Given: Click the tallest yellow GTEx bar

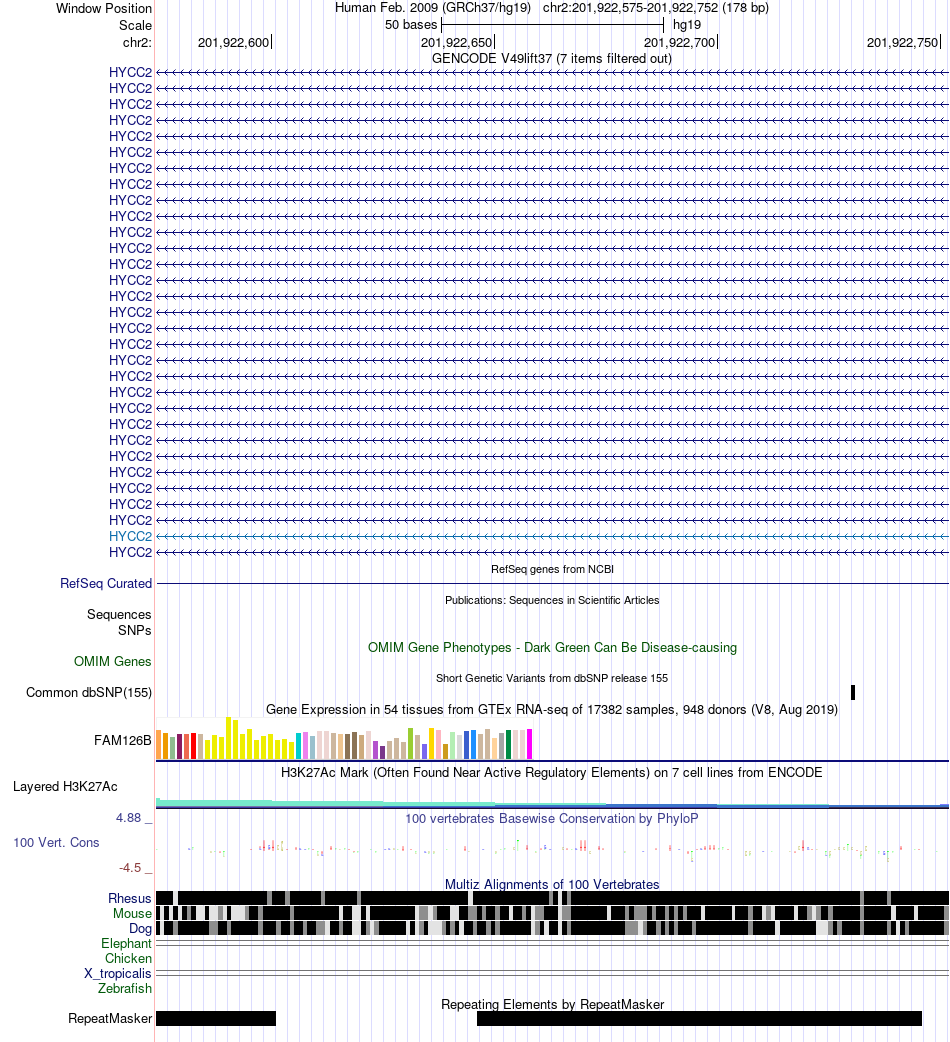Looking at the screenshot, I should tap(229, 738).
